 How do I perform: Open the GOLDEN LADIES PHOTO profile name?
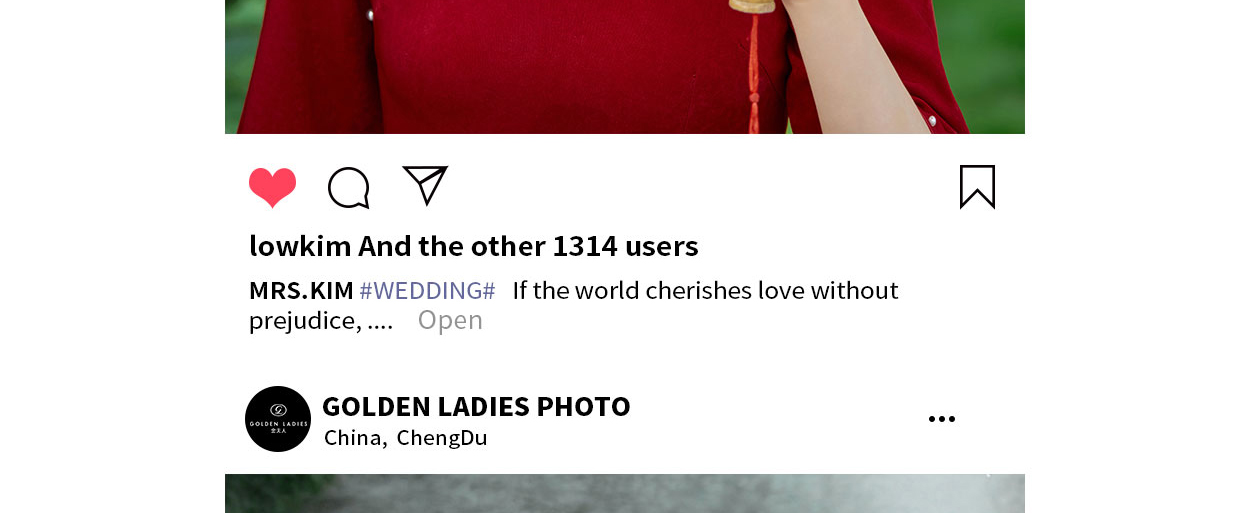[x=476, y=406]
